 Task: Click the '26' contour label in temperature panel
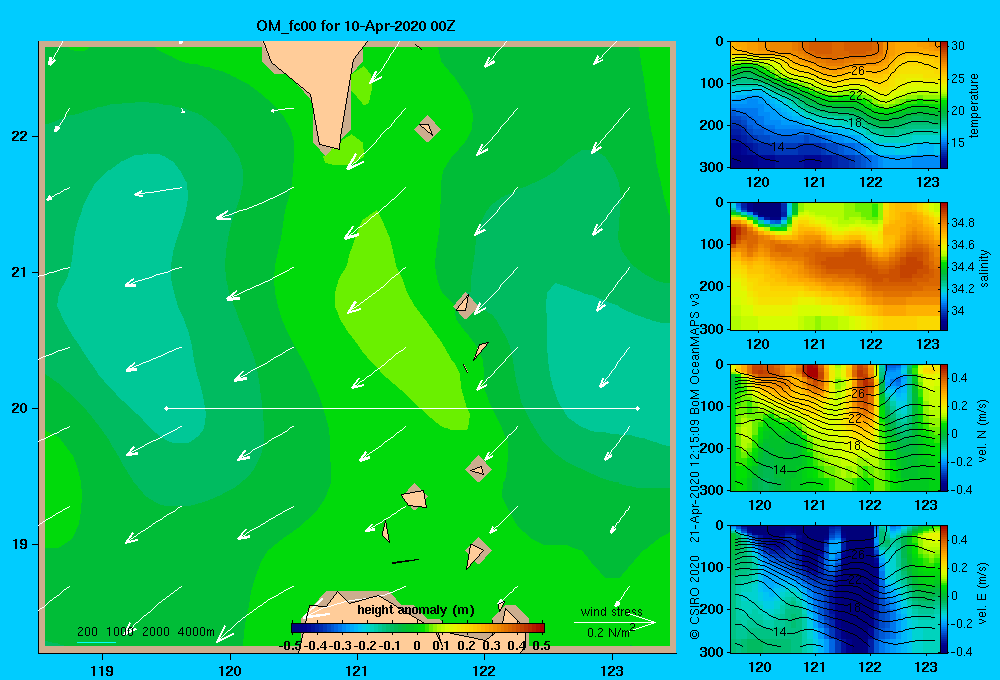[858, 70]
